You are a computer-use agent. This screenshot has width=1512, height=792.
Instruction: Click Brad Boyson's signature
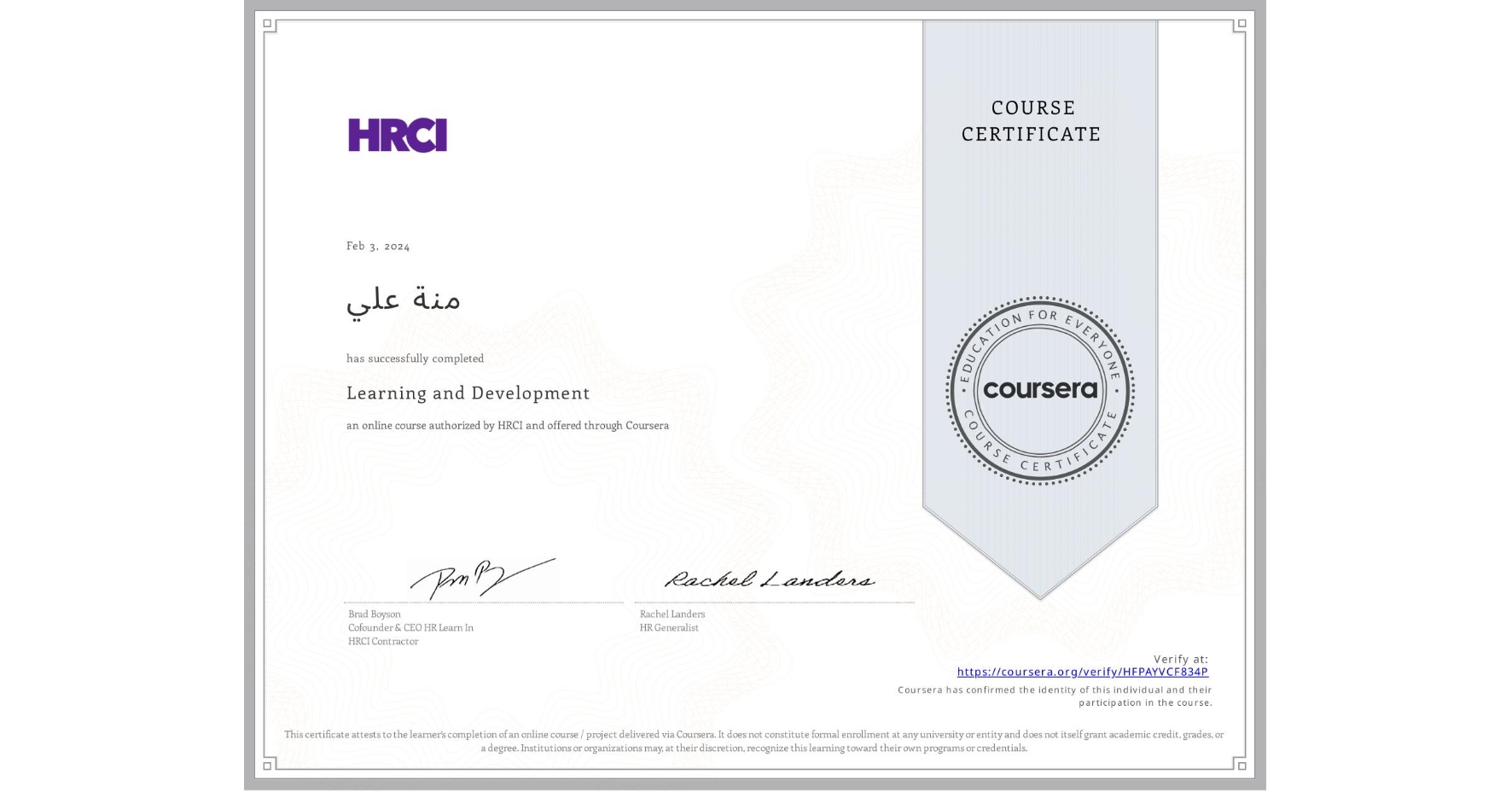click(x=483, y=578)
